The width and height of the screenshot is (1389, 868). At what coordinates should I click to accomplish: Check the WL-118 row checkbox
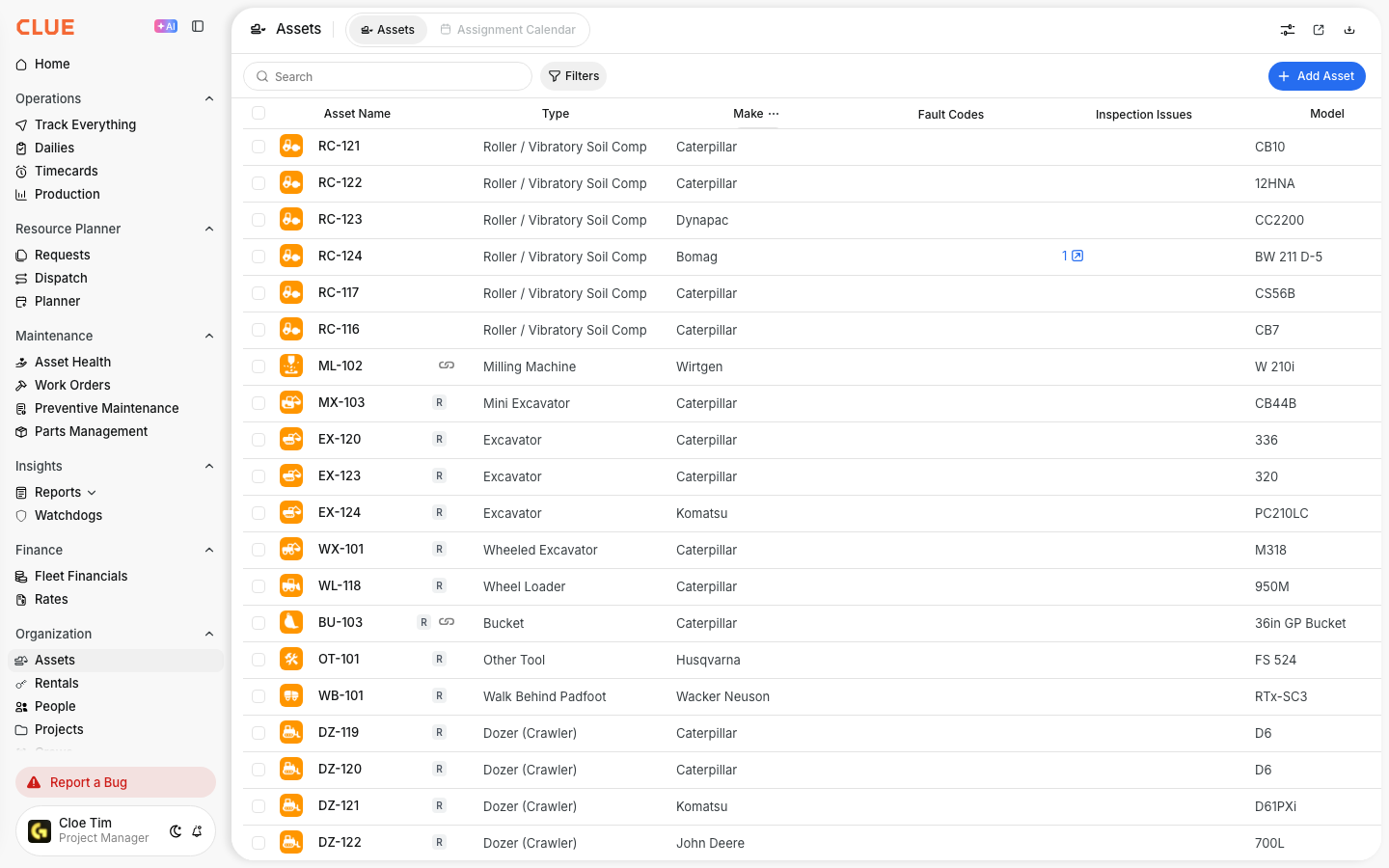(x=259, y=586)
